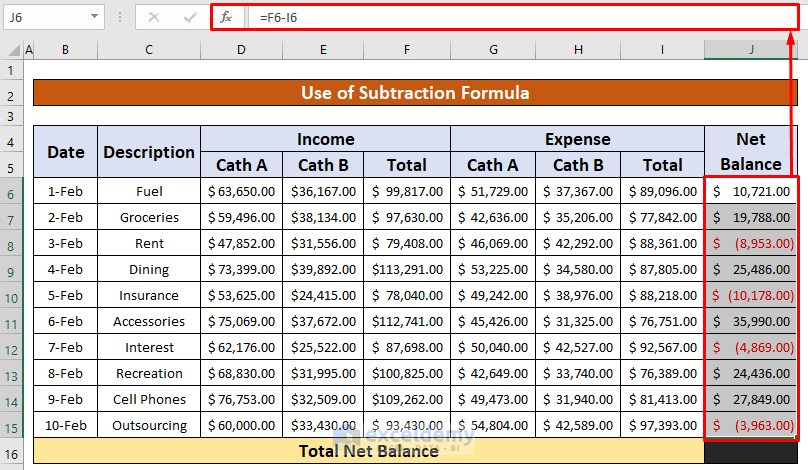Click the Cancel X icon in formula bar
The width and height of the screenshot is (808, 470).
tap(153, 17)
